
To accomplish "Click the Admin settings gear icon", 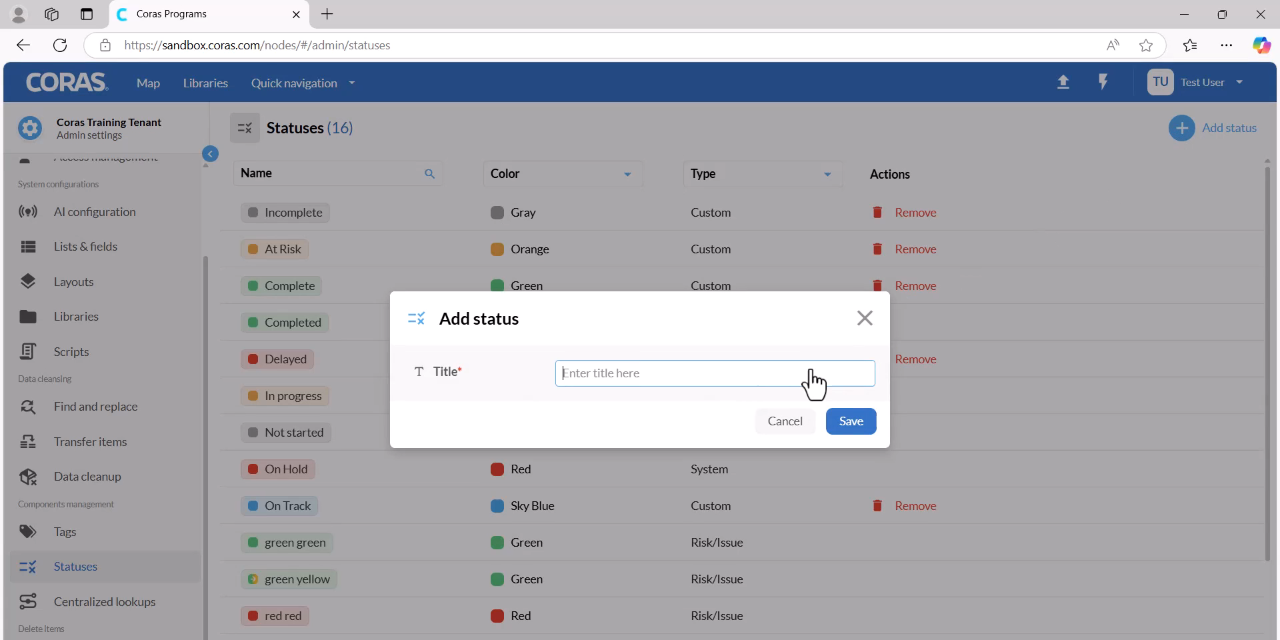I will (30, 128).
